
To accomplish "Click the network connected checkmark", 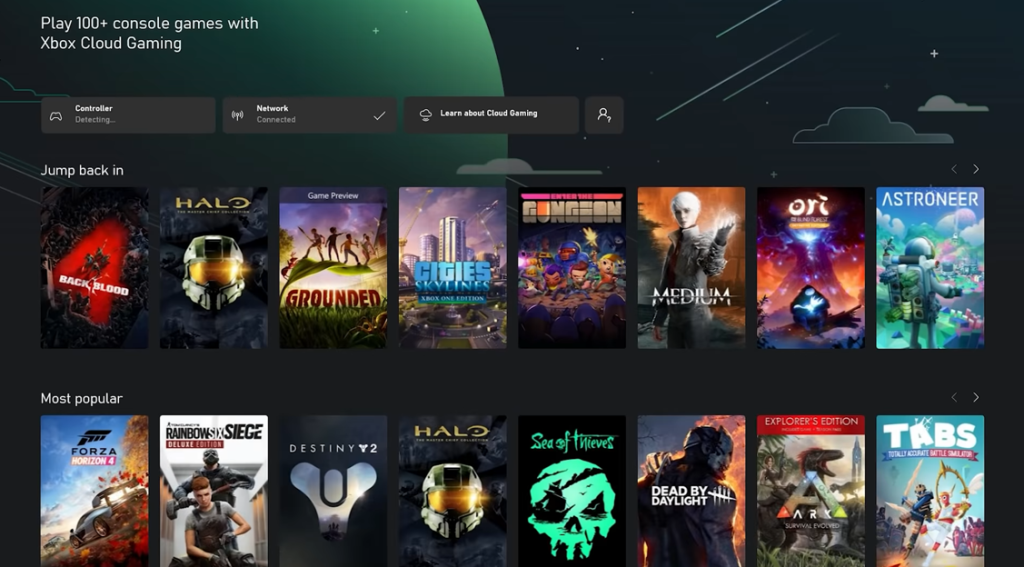I will 379,116.
